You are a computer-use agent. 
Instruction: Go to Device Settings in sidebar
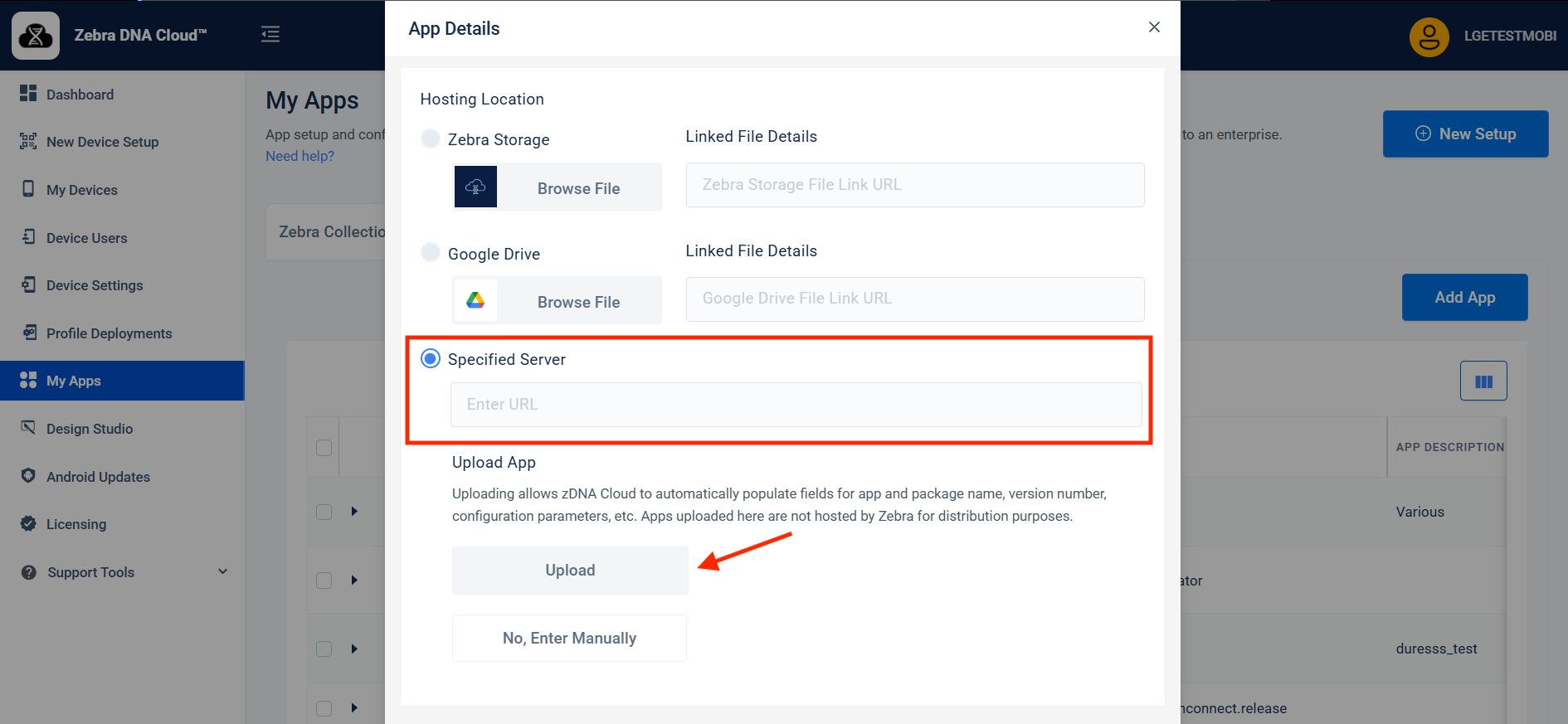[95, 285]
